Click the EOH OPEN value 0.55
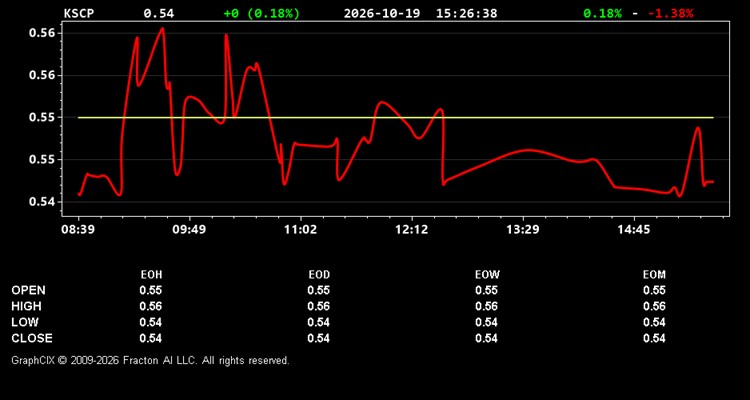This screenshot has width=750, height=400. [151, 290]
